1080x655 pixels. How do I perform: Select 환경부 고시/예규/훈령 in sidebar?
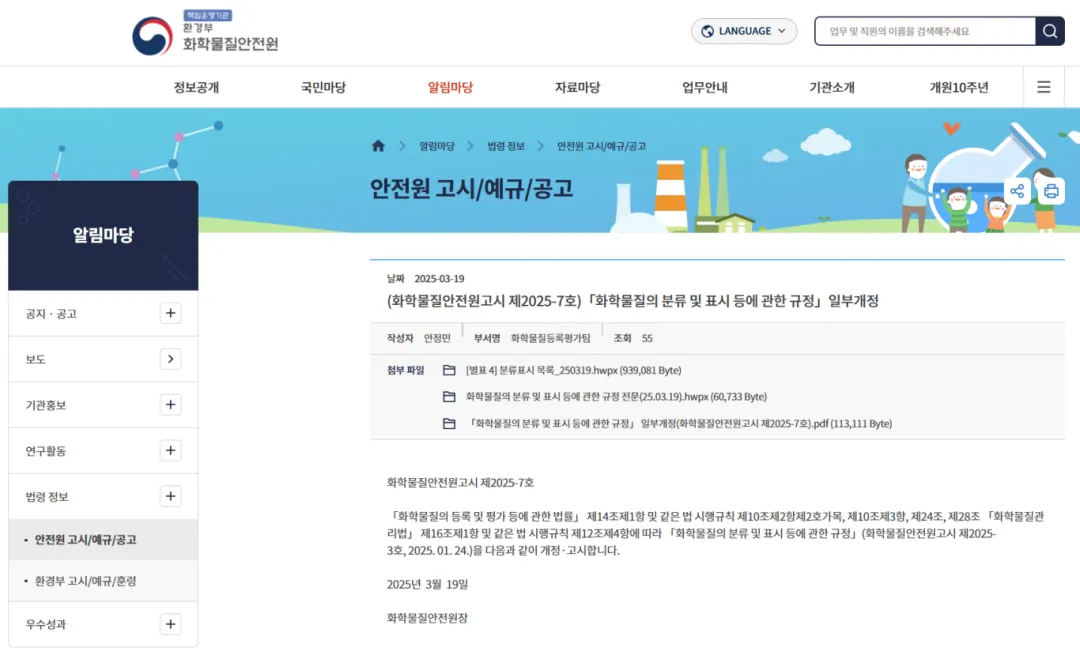coord(85,581)
